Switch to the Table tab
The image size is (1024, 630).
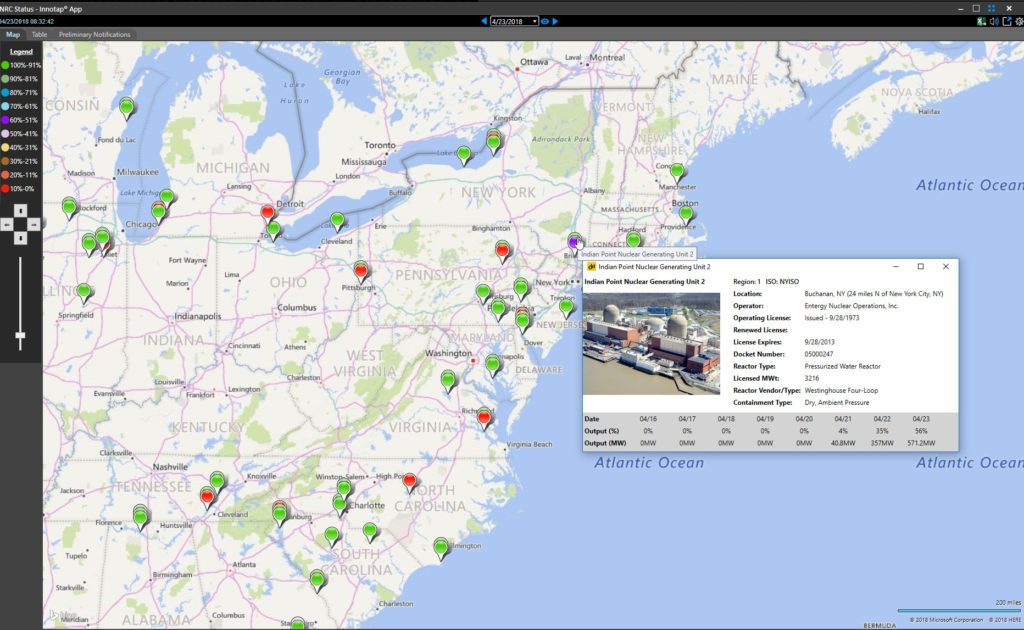point(39,35)
